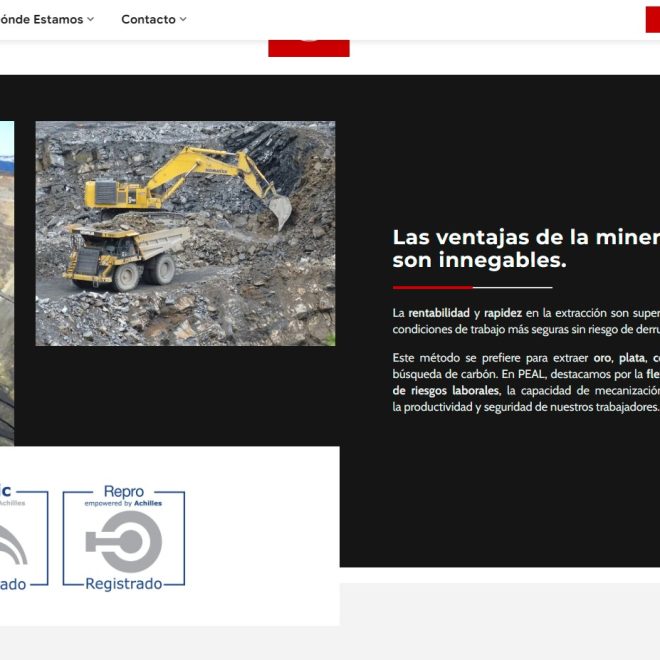Click the red button below the navigation bar

[x=308, y=47]
